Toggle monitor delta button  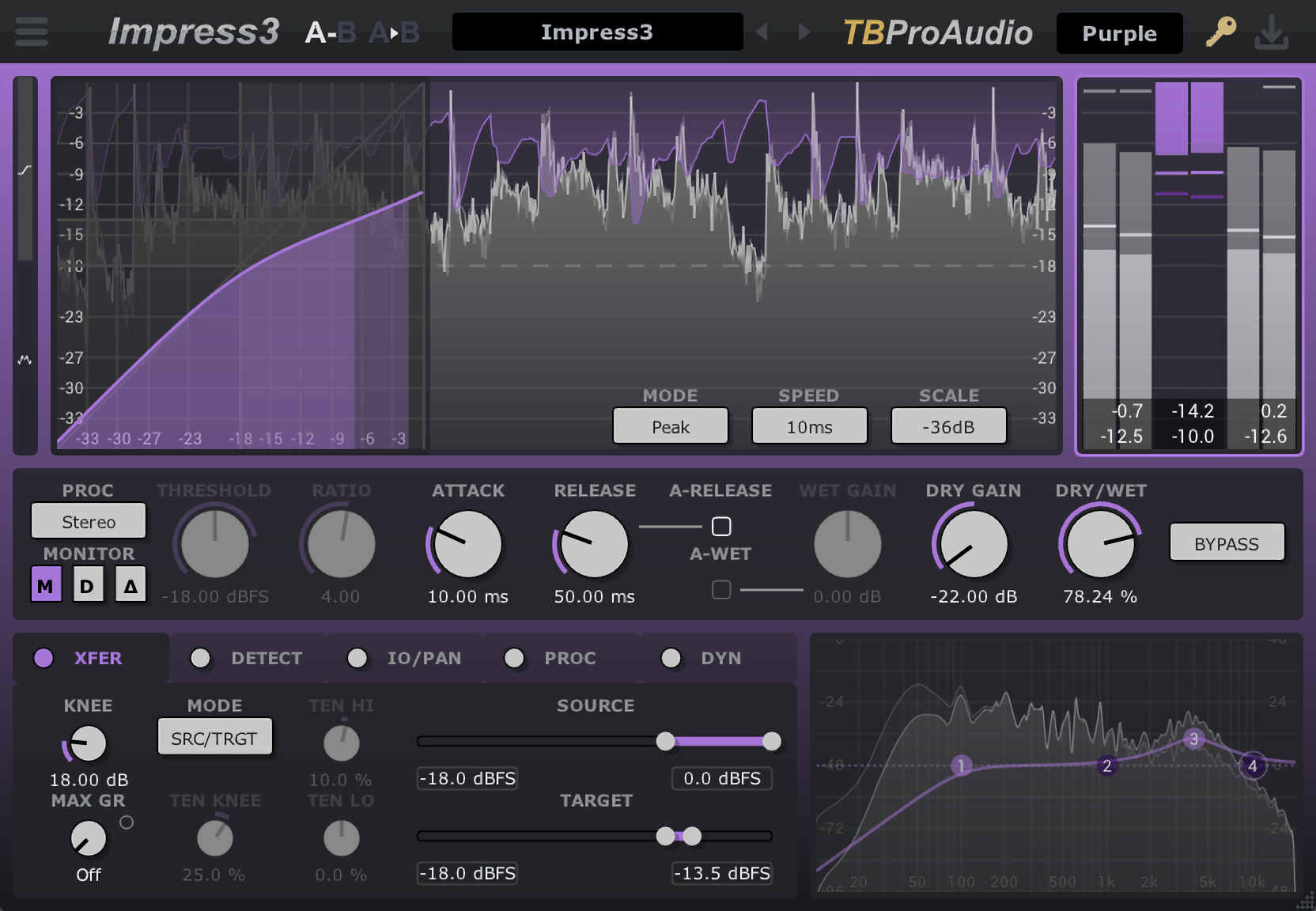point(130,586)
